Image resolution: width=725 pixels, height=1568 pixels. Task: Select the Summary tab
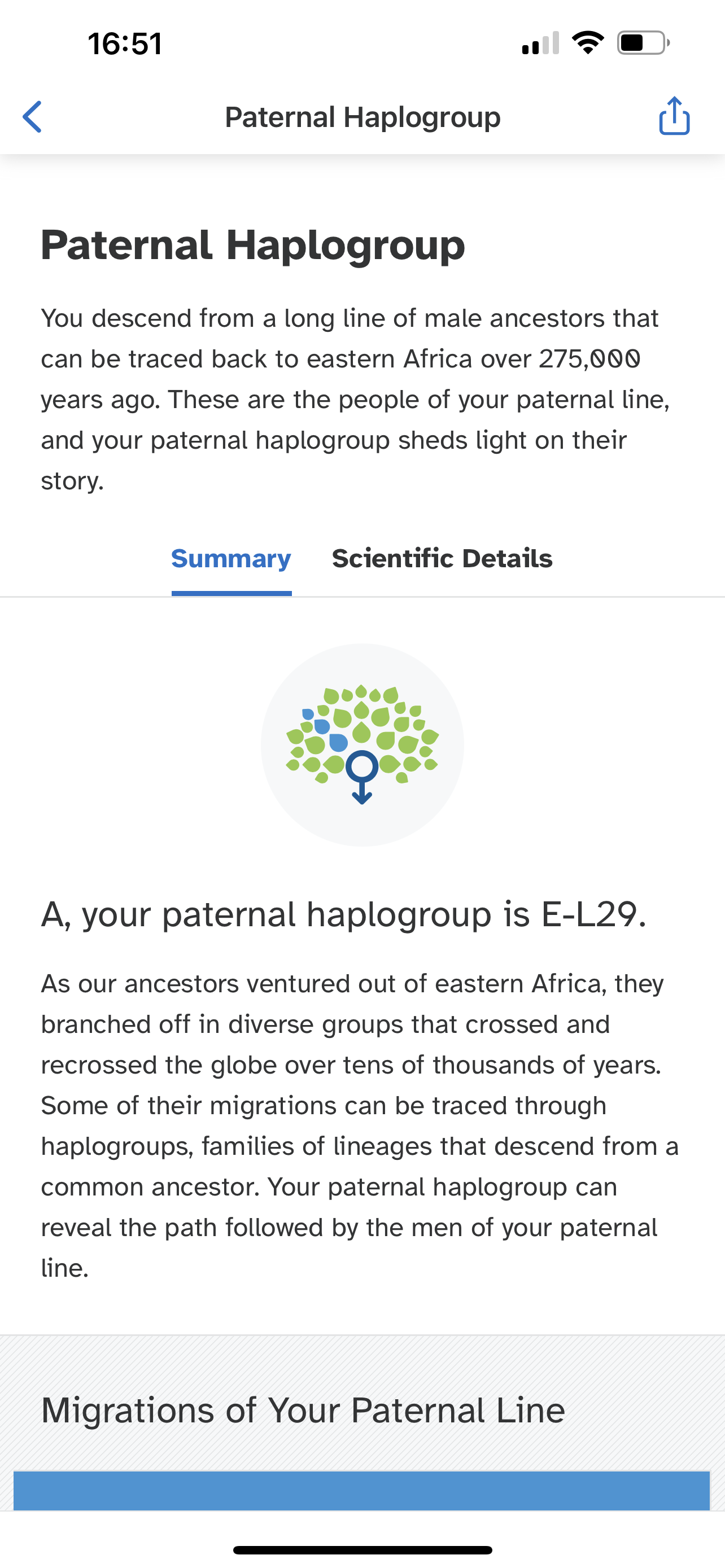[x=232, y=558]
